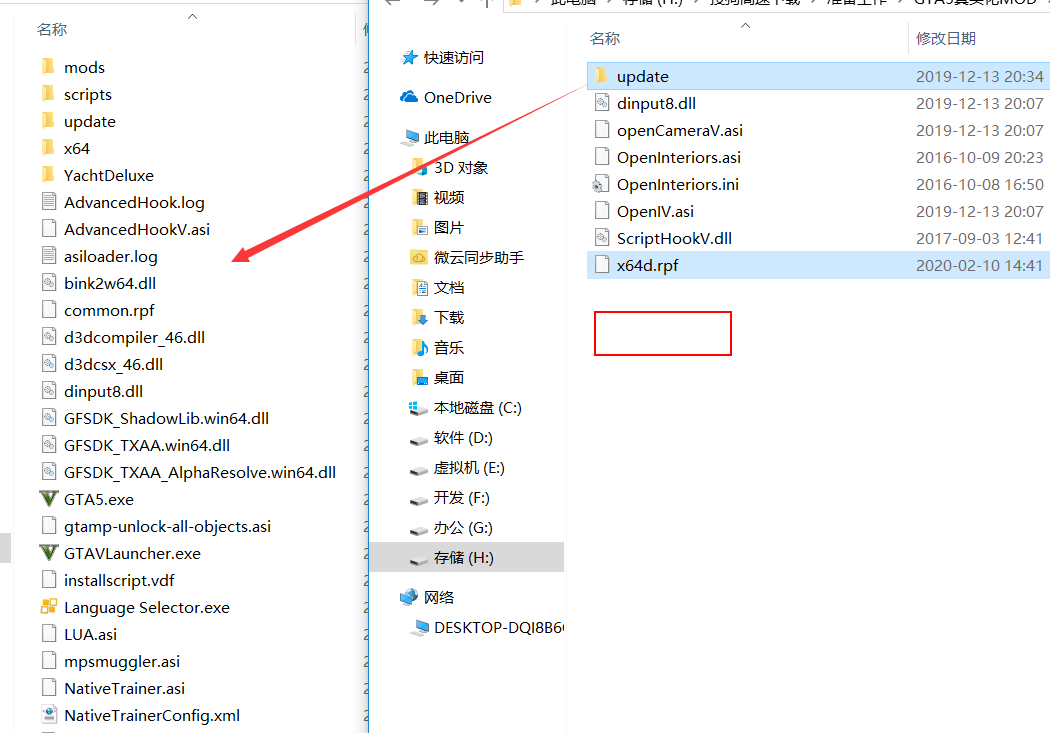Select installscript.vdf file
Viewport: 1050px width, 733px height.
[119, 580]
